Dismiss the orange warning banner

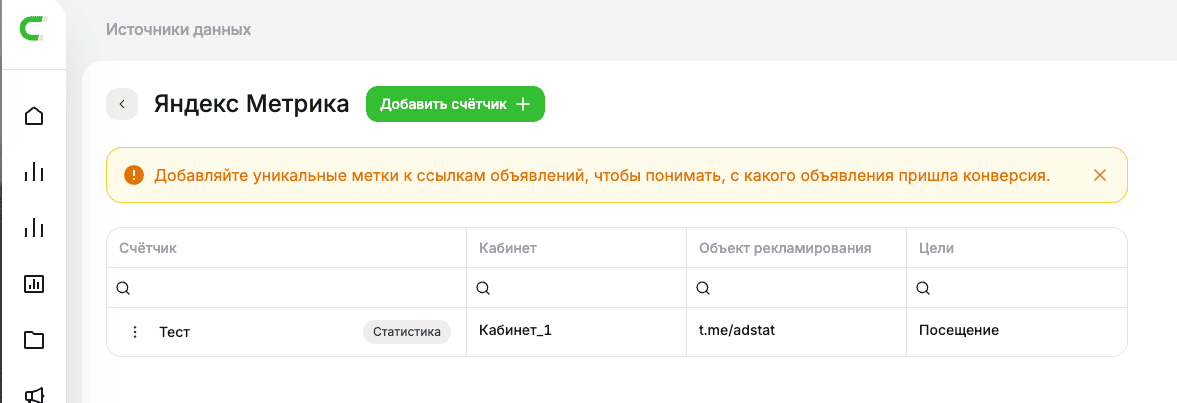[x=1100, y=176]
